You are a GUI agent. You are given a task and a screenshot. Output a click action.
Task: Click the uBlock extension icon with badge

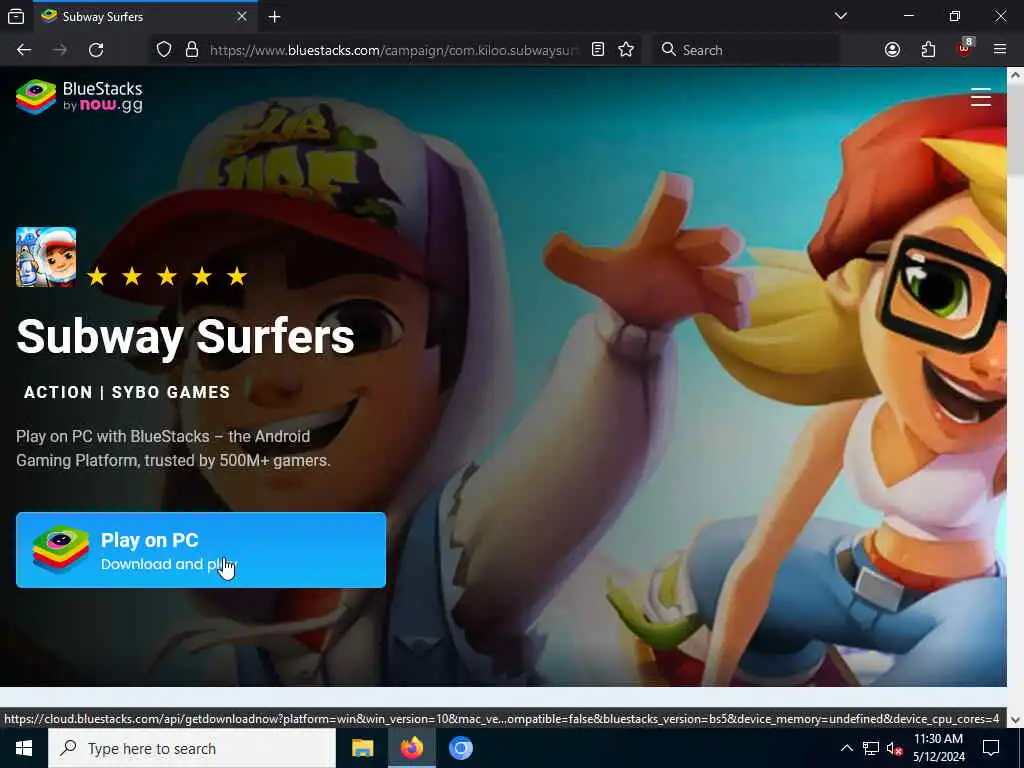click(965, 48)
